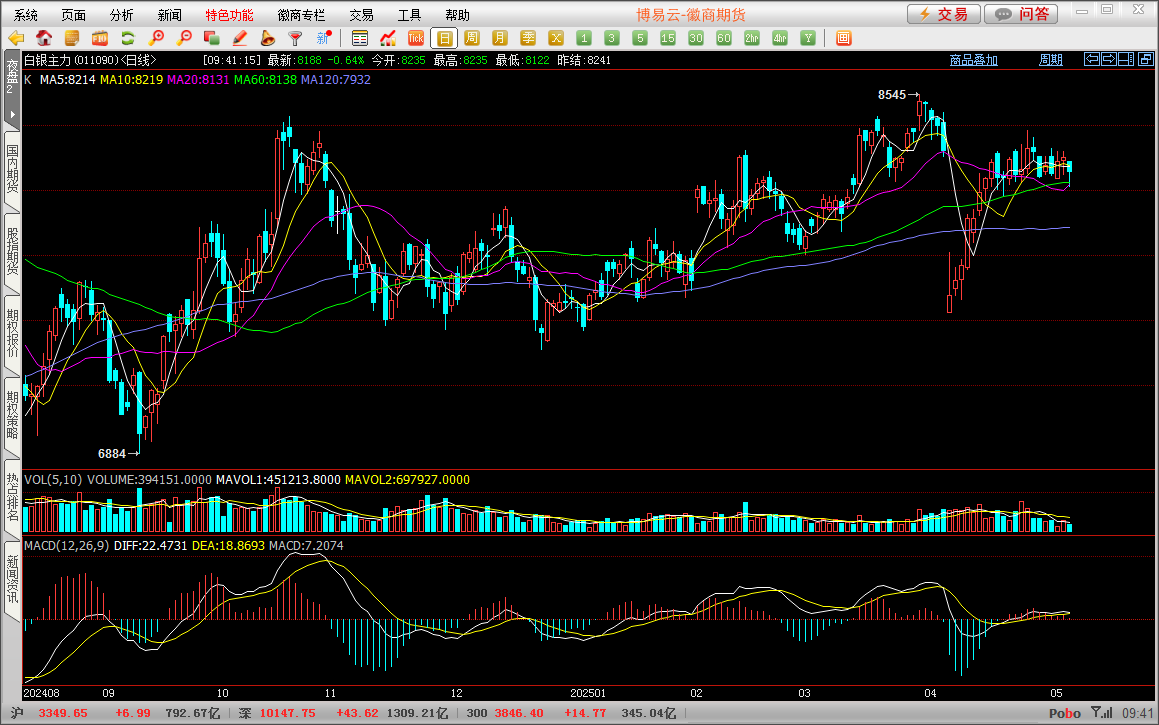Open the price alert bell icon
This screenshot has height=725, width=1159.
tap(268, 38)
